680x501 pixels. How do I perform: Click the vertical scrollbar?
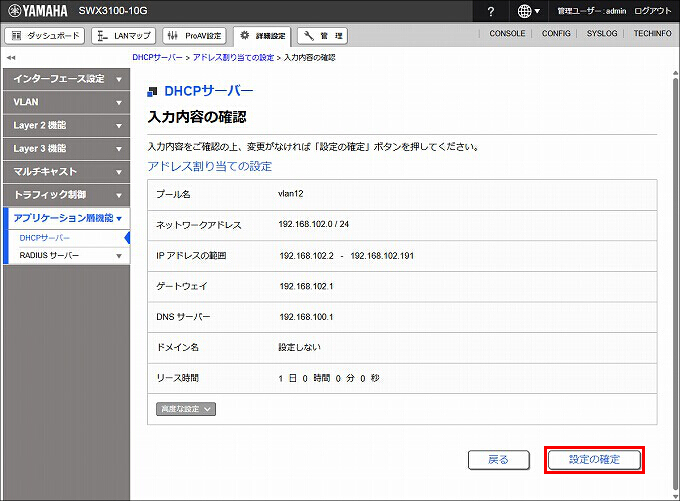click(675, 282)
